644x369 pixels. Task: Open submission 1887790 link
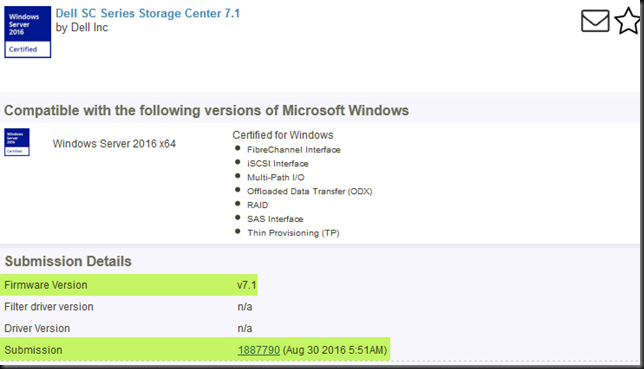click(x=259, y=350)
